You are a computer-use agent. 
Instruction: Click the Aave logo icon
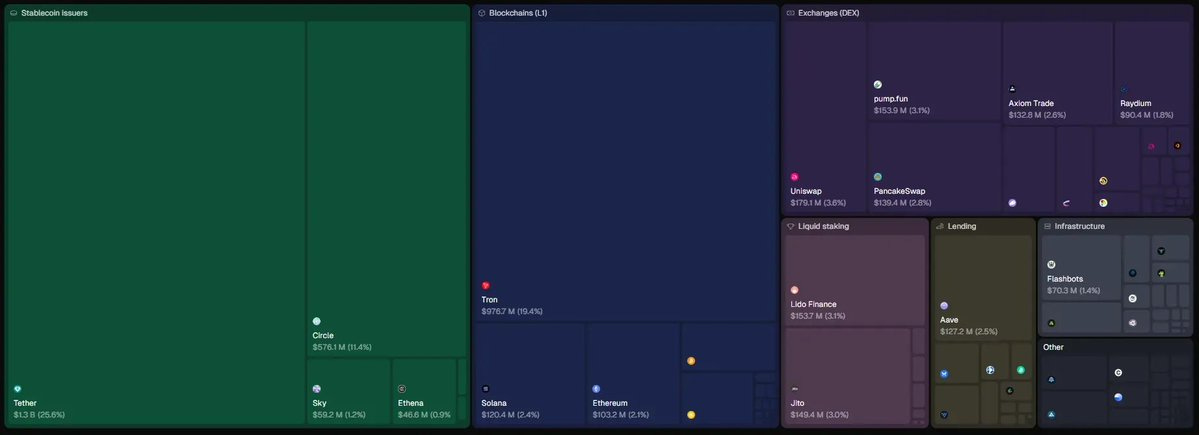click(x=944, y=306)
